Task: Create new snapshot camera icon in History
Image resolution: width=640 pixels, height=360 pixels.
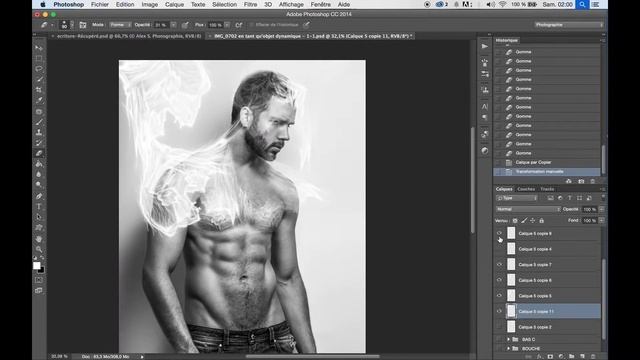Action: point(581,181)
